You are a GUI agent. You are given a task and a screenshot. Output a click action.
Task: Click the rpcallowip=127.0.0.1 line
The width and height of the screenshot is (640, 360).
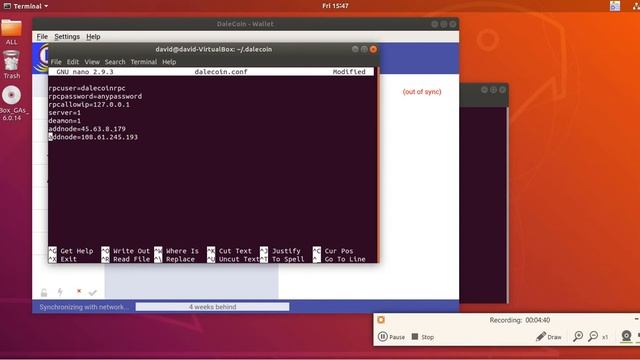click(x=89, y=104)
